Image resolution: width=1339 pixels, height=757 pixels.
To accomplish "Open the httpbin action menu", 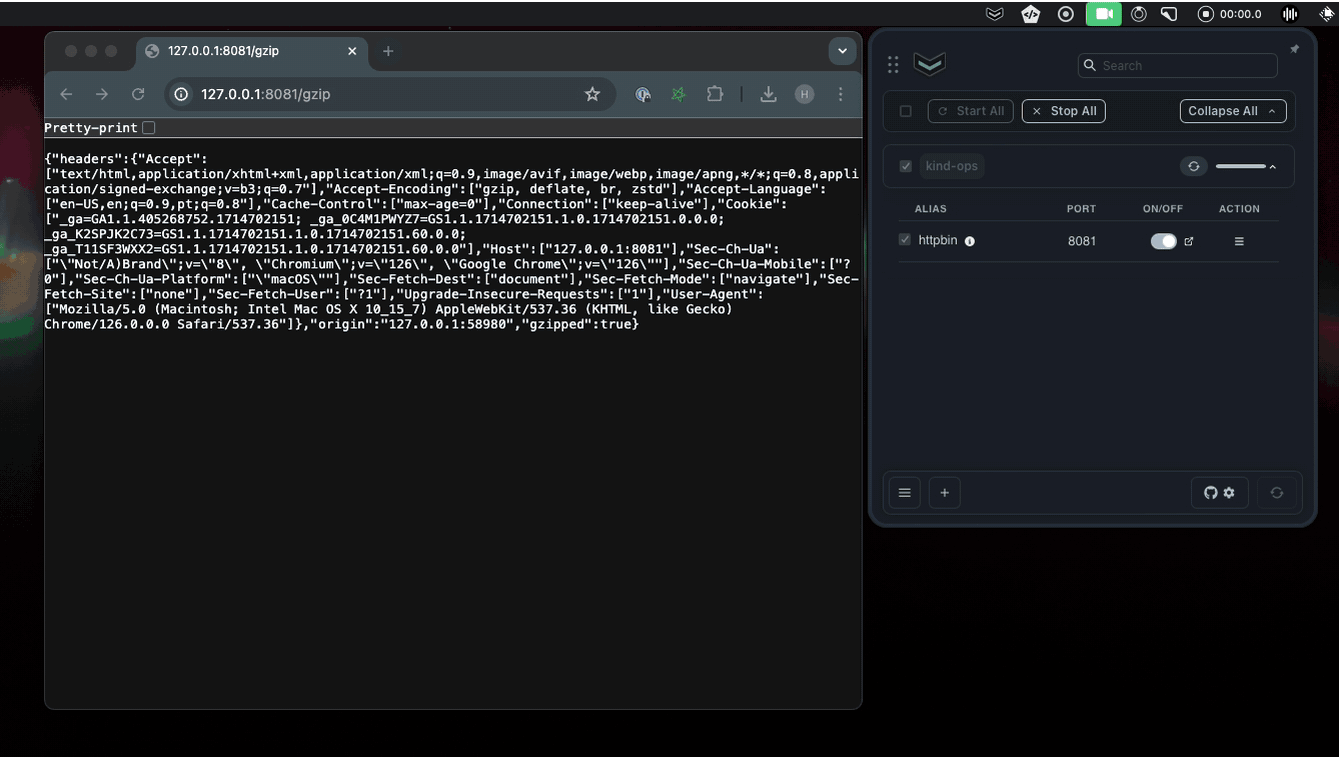I will [x=1238, y=240].
